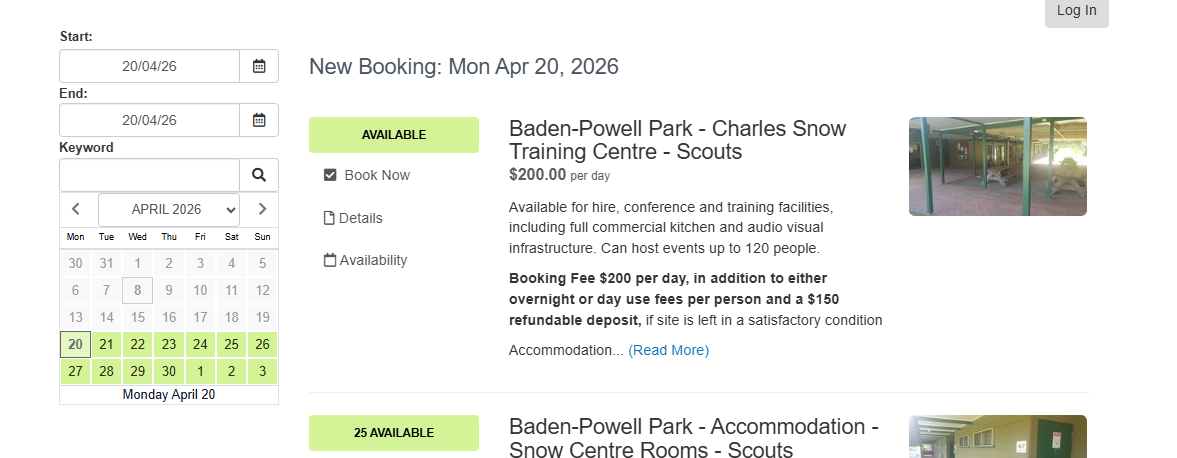Go to previous month arrow
Viewport: 1177px width, 458px height.
[x=76, y=209]
